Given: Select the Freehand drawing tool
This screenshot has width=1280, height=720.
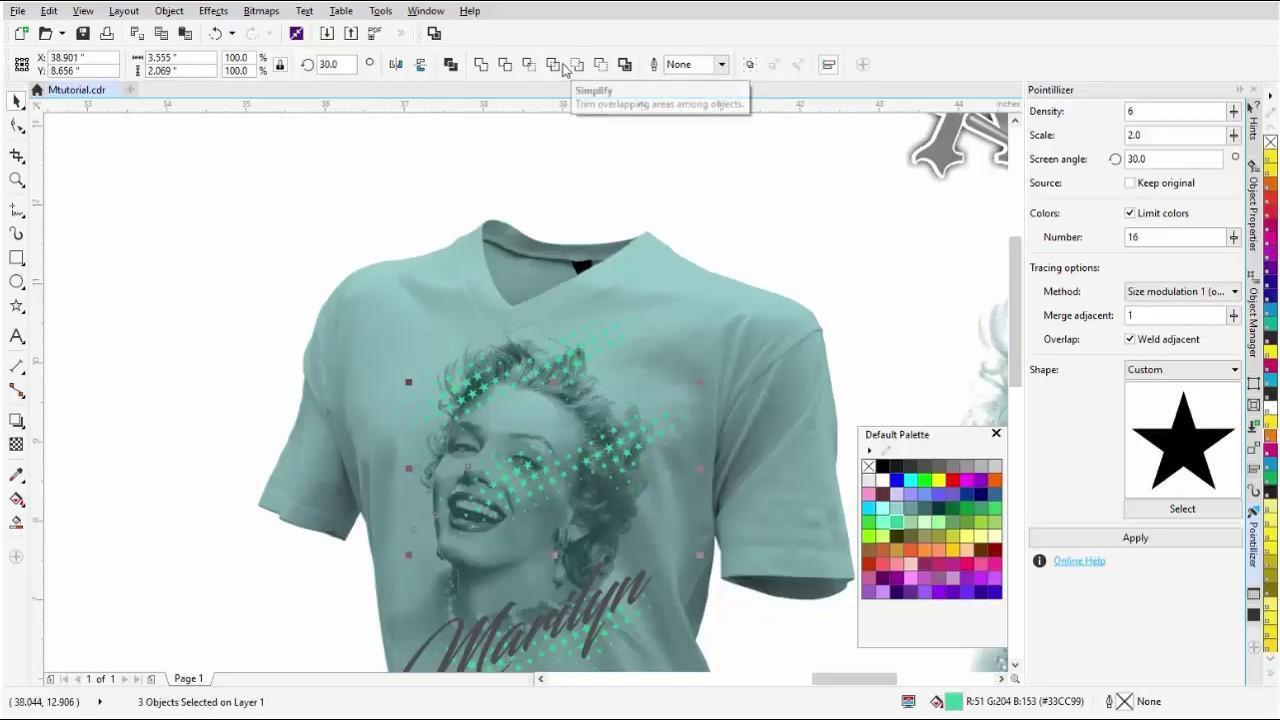Looking at the screenshot, I should (17, 210).
